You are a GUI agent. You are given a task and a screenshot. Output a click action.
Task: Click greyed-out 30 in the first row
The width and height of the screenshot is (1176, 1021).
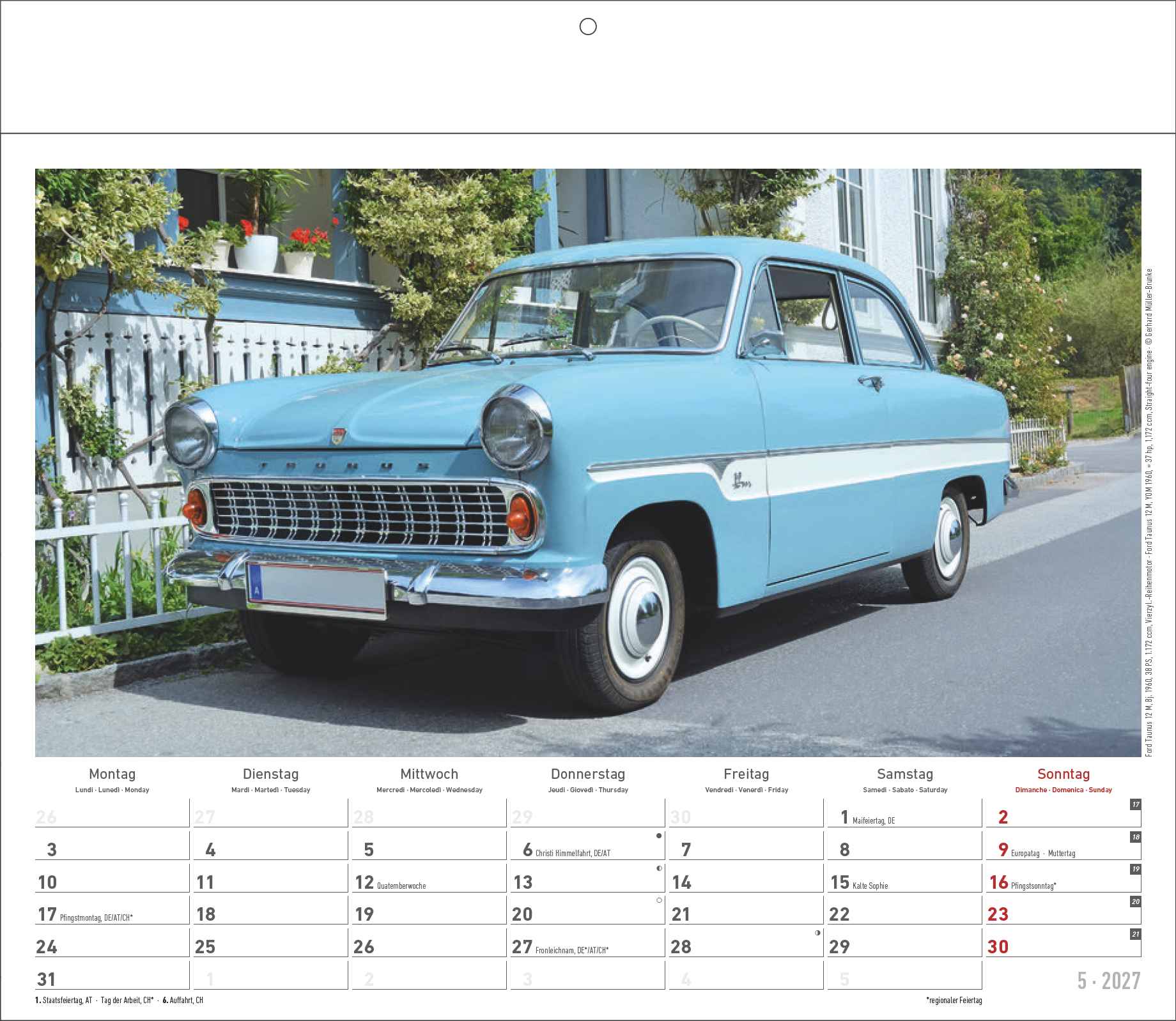(x=680, y=817)
